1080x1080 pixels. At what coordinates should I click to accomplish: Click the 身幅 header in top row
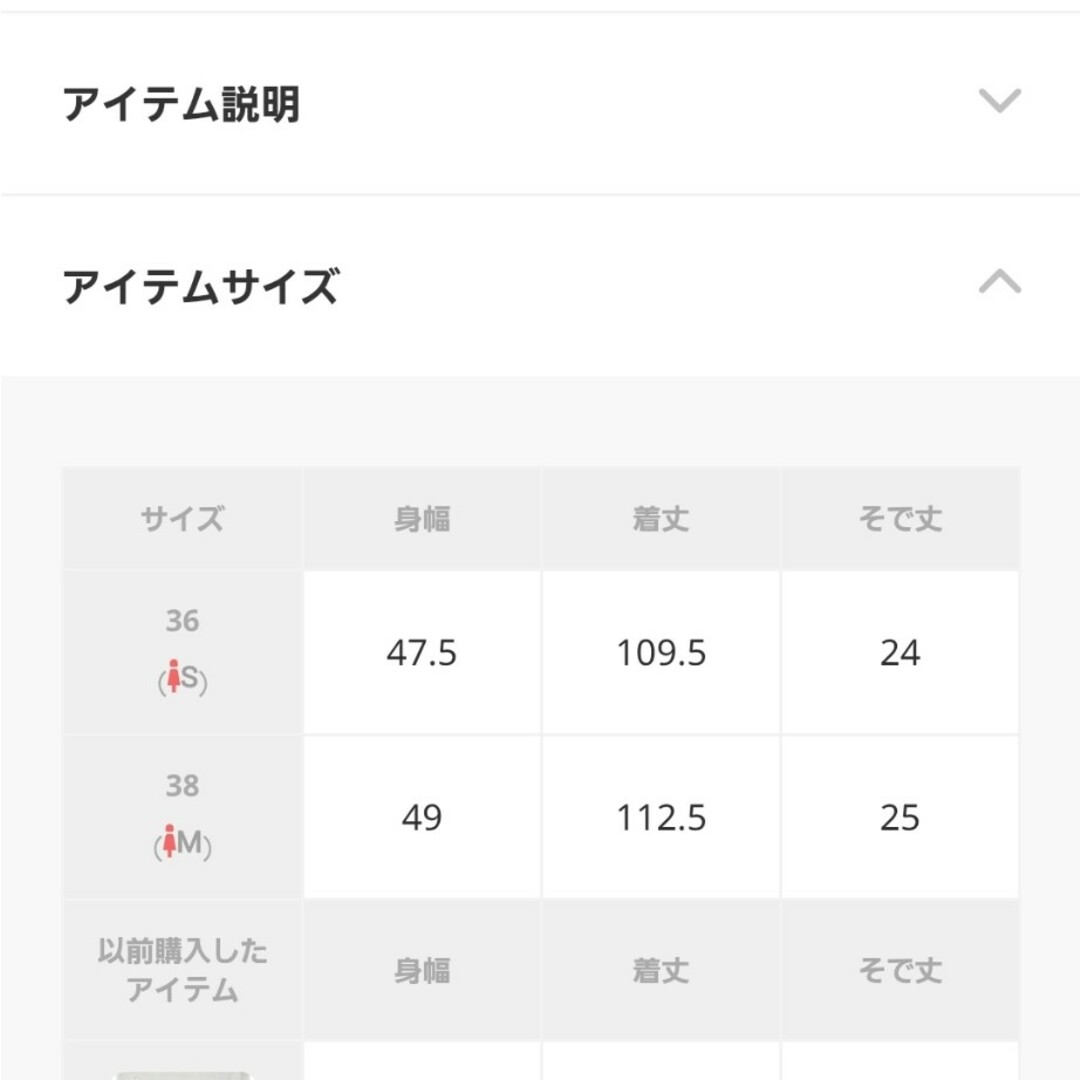(422, 518)
